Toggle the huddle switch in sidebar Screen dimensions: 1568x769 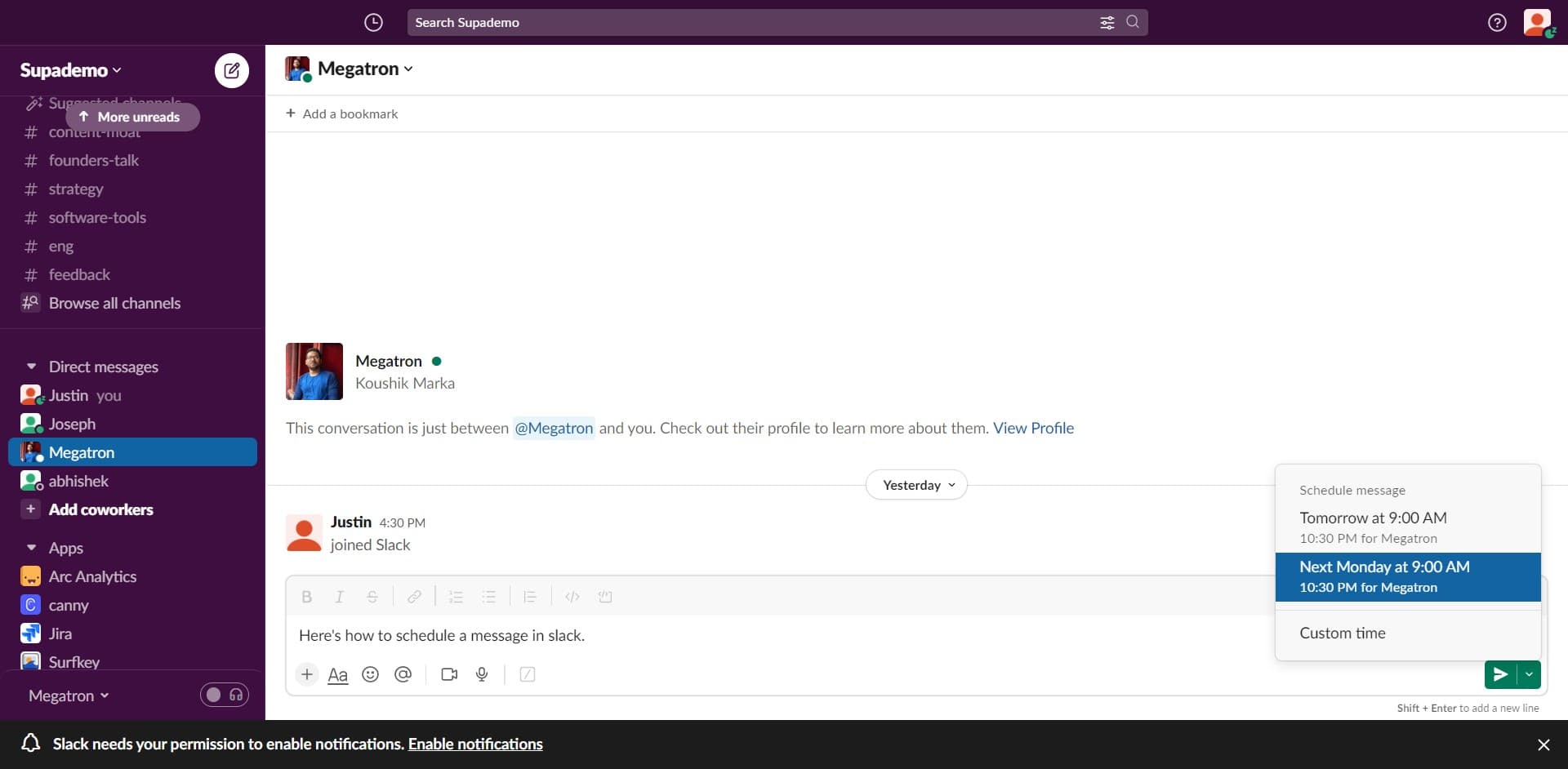pyautogui.click(x=225, y=695)
